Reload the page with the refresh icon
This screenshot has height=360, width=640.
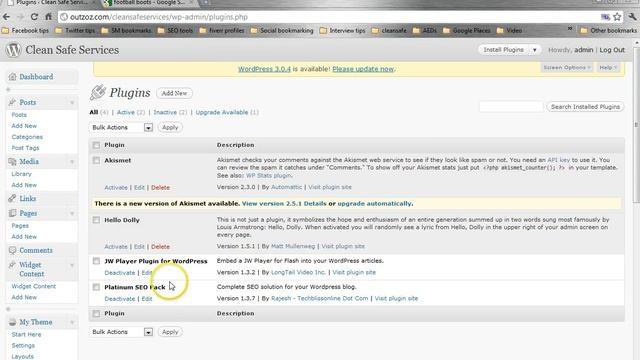(34, 17)
